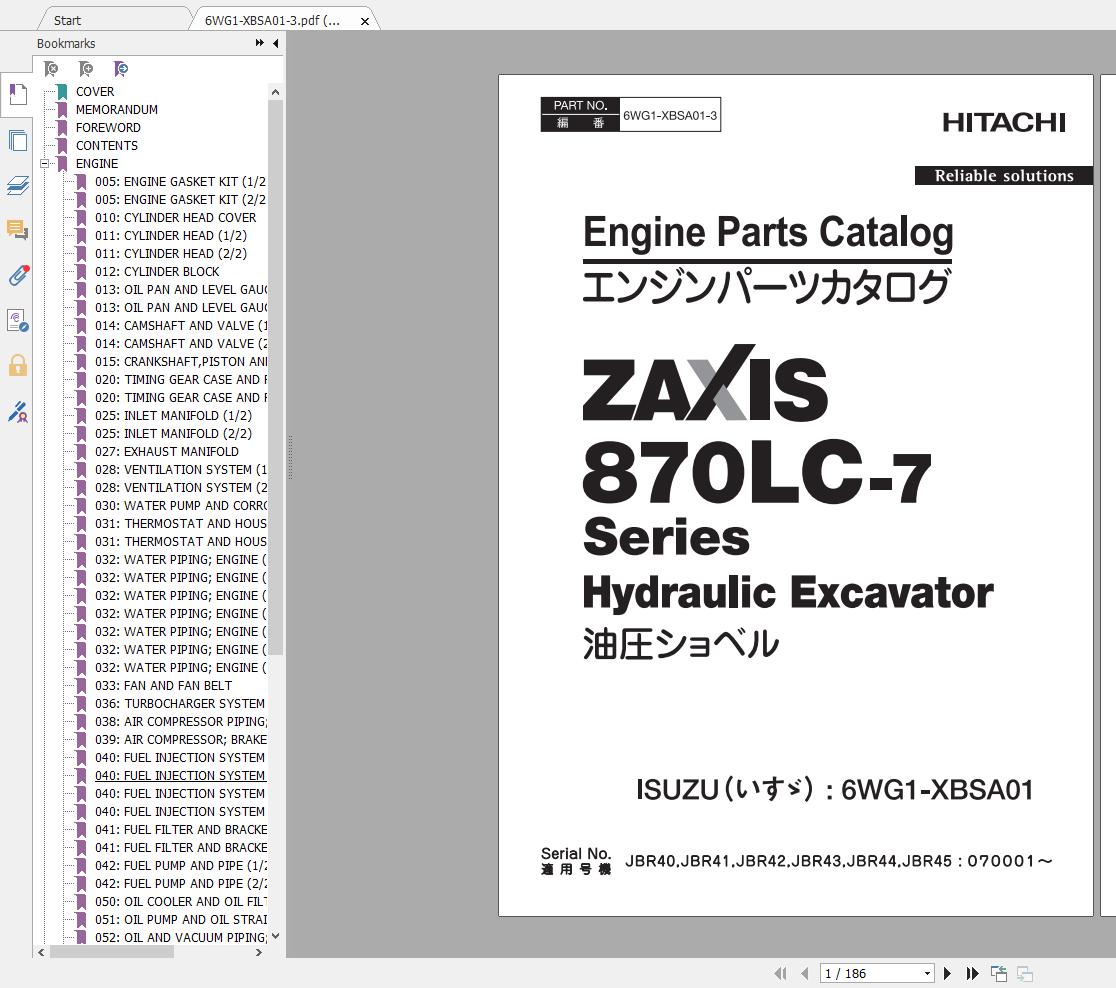Open 033: FAN AND FAN BELT bookmark
The image size is (1116, 988).
tap(163, 685)
